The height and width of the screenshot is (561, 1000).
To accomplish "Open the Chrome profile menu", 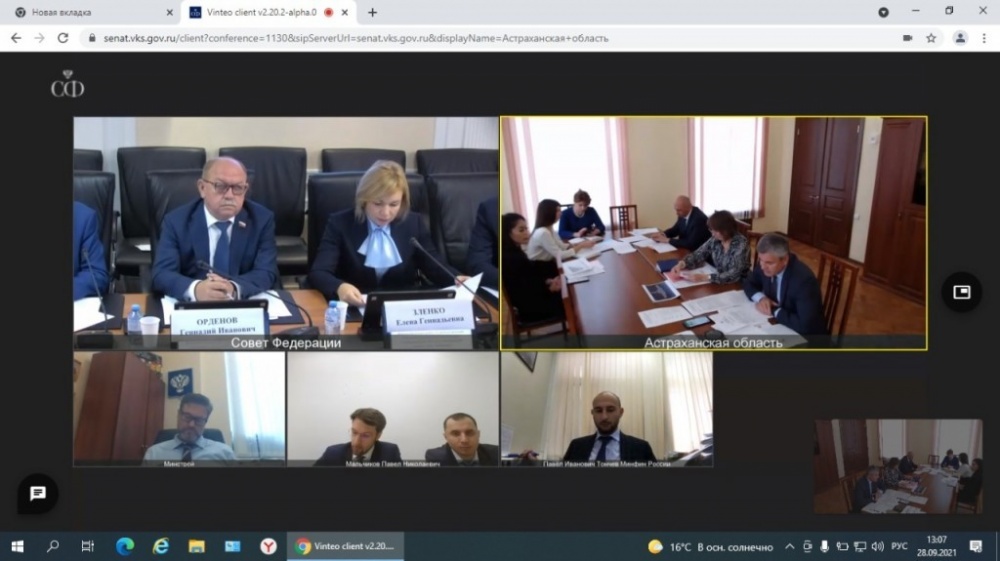I will coord(960,38).
